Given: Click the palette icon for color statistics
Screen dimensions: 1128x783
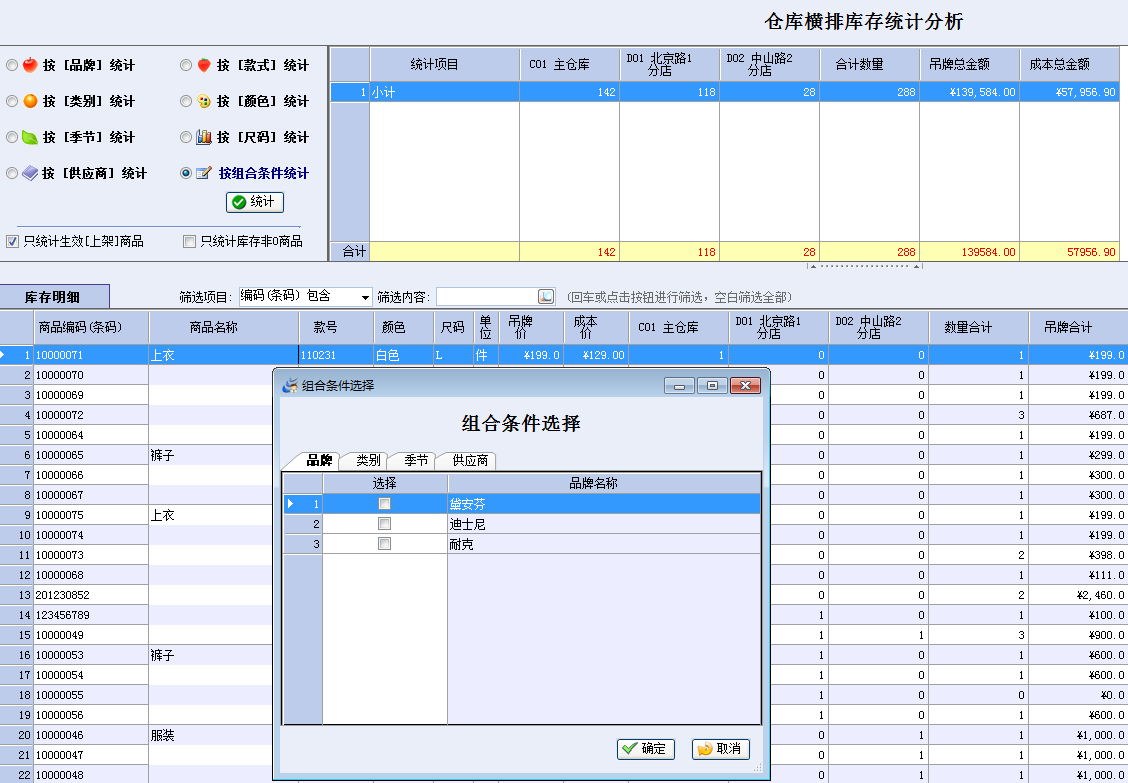Looking at the screenshot, I should pos(204,101).
